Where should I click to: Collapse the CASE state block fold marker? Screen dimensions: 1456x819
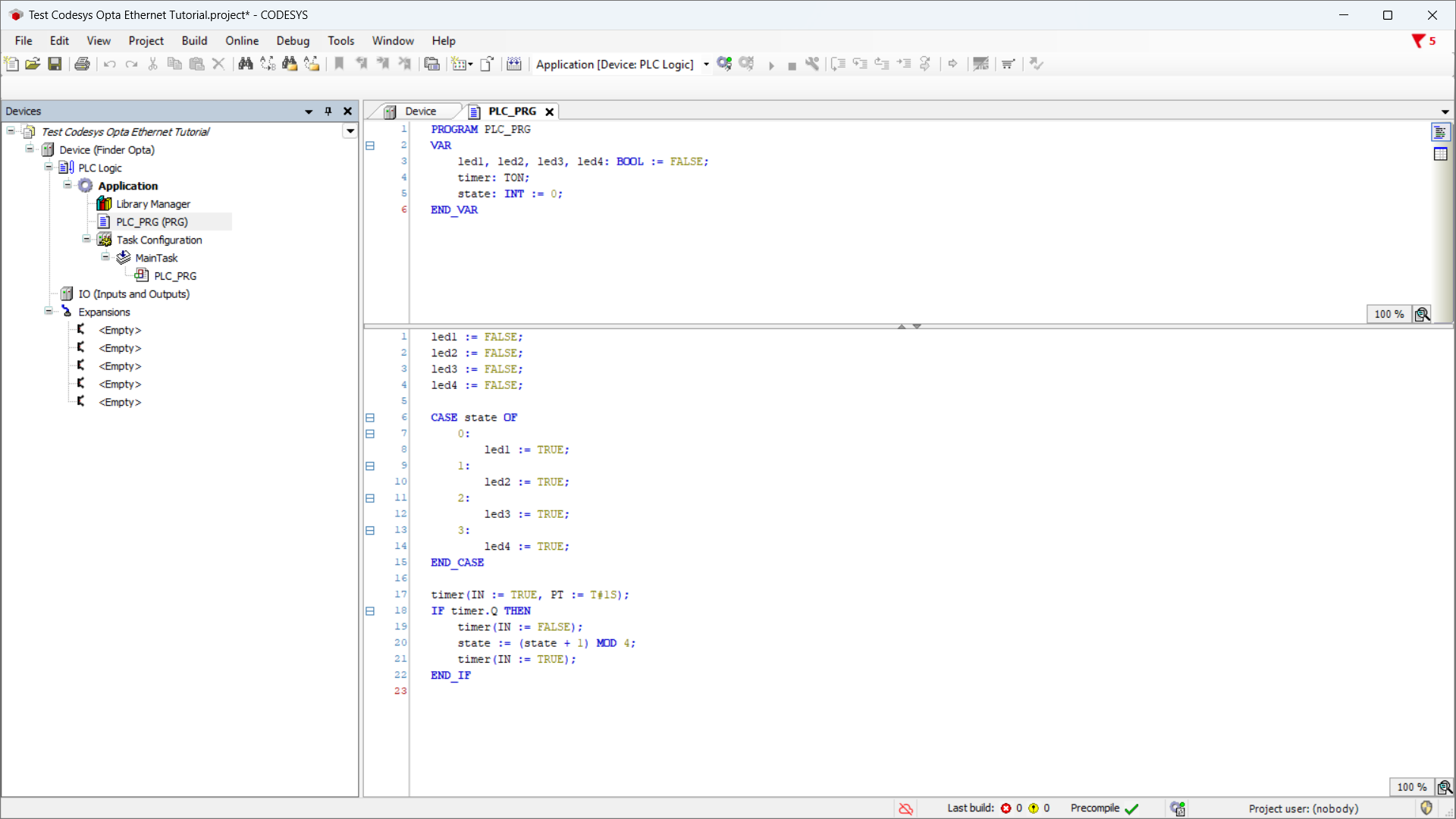370,418
